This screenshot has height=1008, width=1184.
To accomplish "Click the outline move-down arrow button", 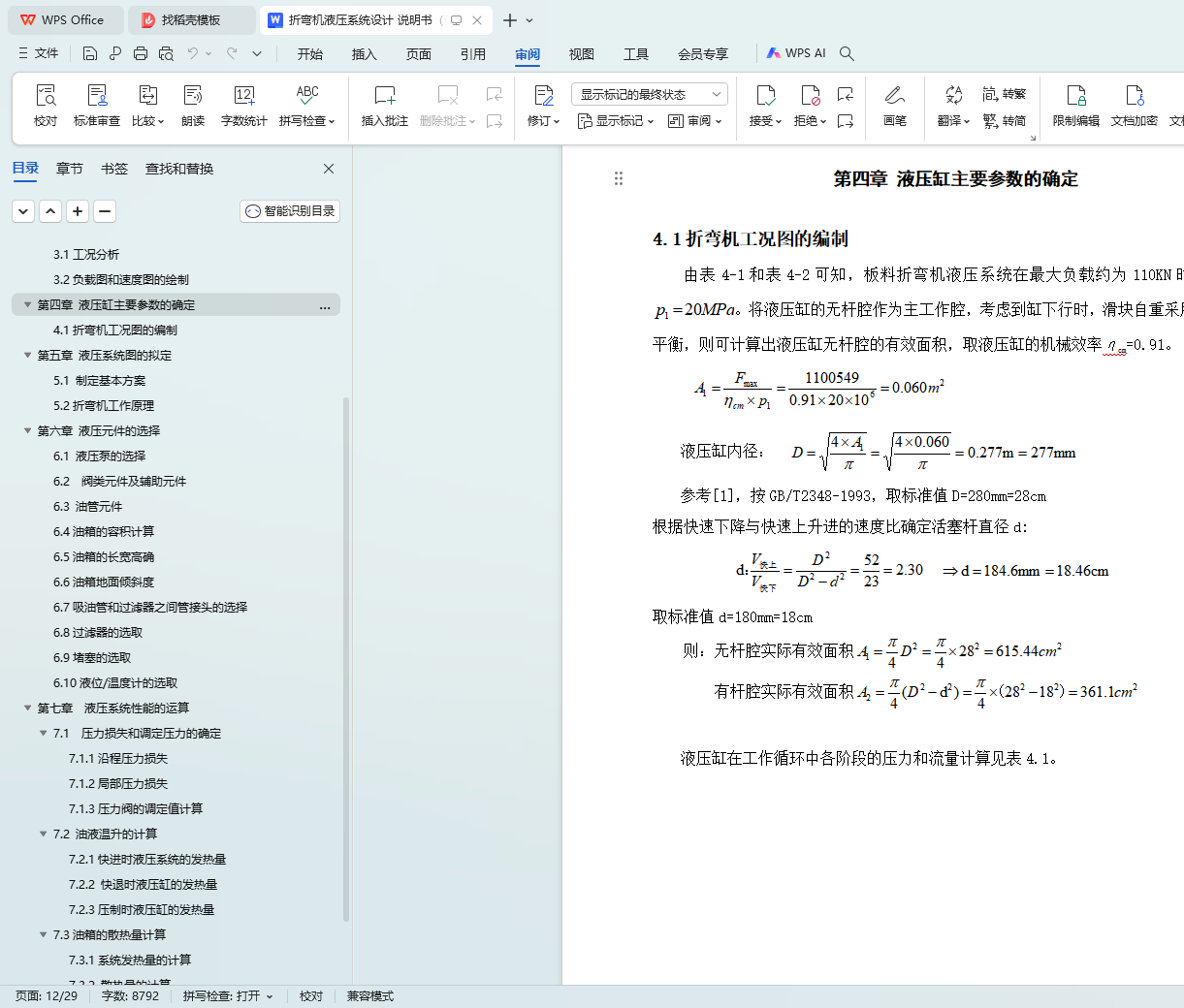I will pyautogui.click(x=23, y=210).
